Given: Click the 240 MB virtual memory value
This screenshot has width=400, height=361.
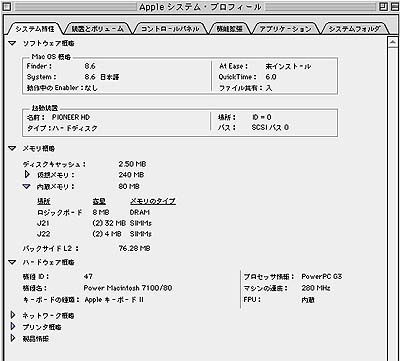Looking at the screenshot, I should [131, 175].
